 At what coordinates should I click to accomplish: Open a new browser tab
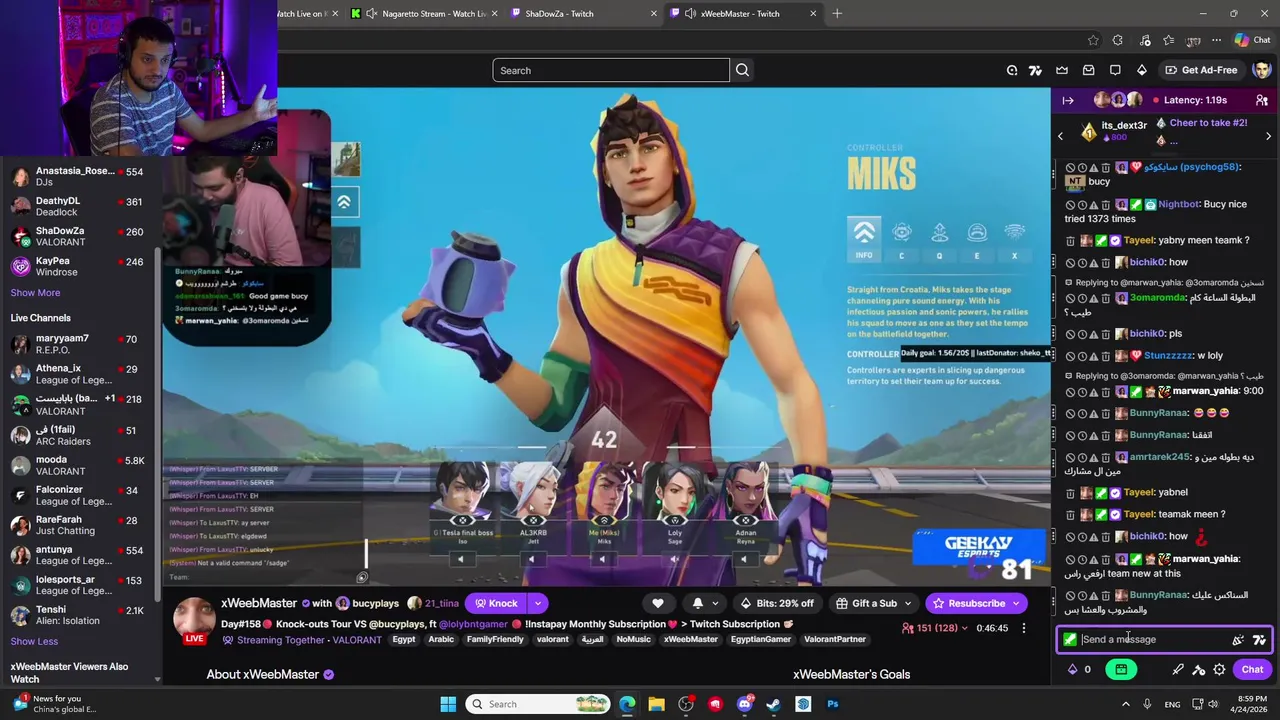coord(837,13)
